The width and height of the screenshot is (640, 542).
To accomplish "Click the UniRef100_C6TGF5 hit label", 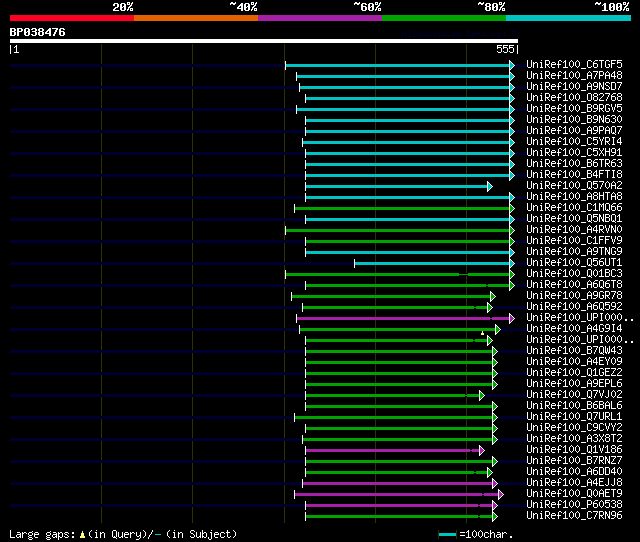I will pos(574,64).
